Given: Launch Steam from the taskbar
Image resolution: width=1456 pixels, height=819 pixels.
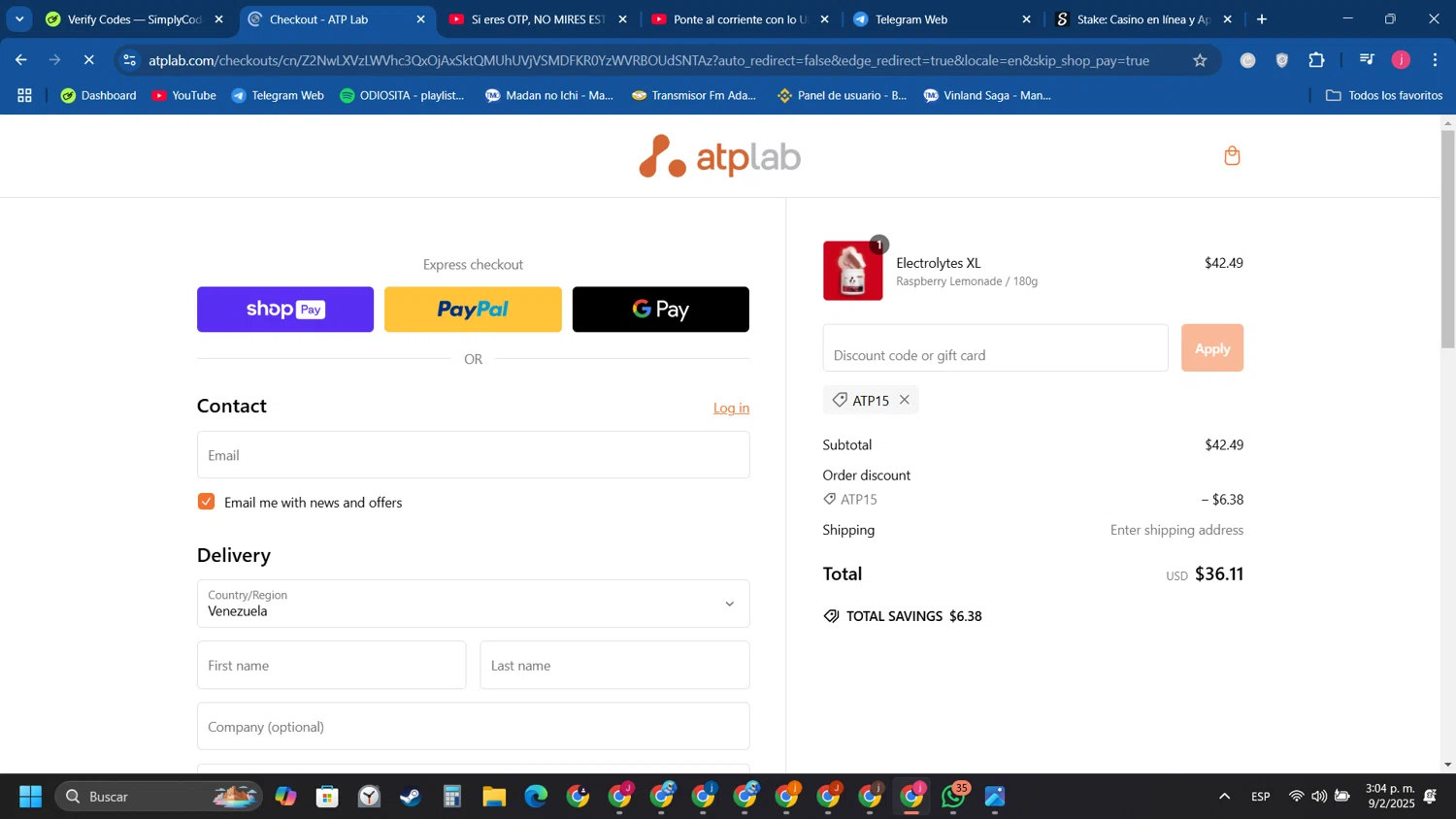Looking at the screenshot, I should pyautogui.click(x=411, y=797).
